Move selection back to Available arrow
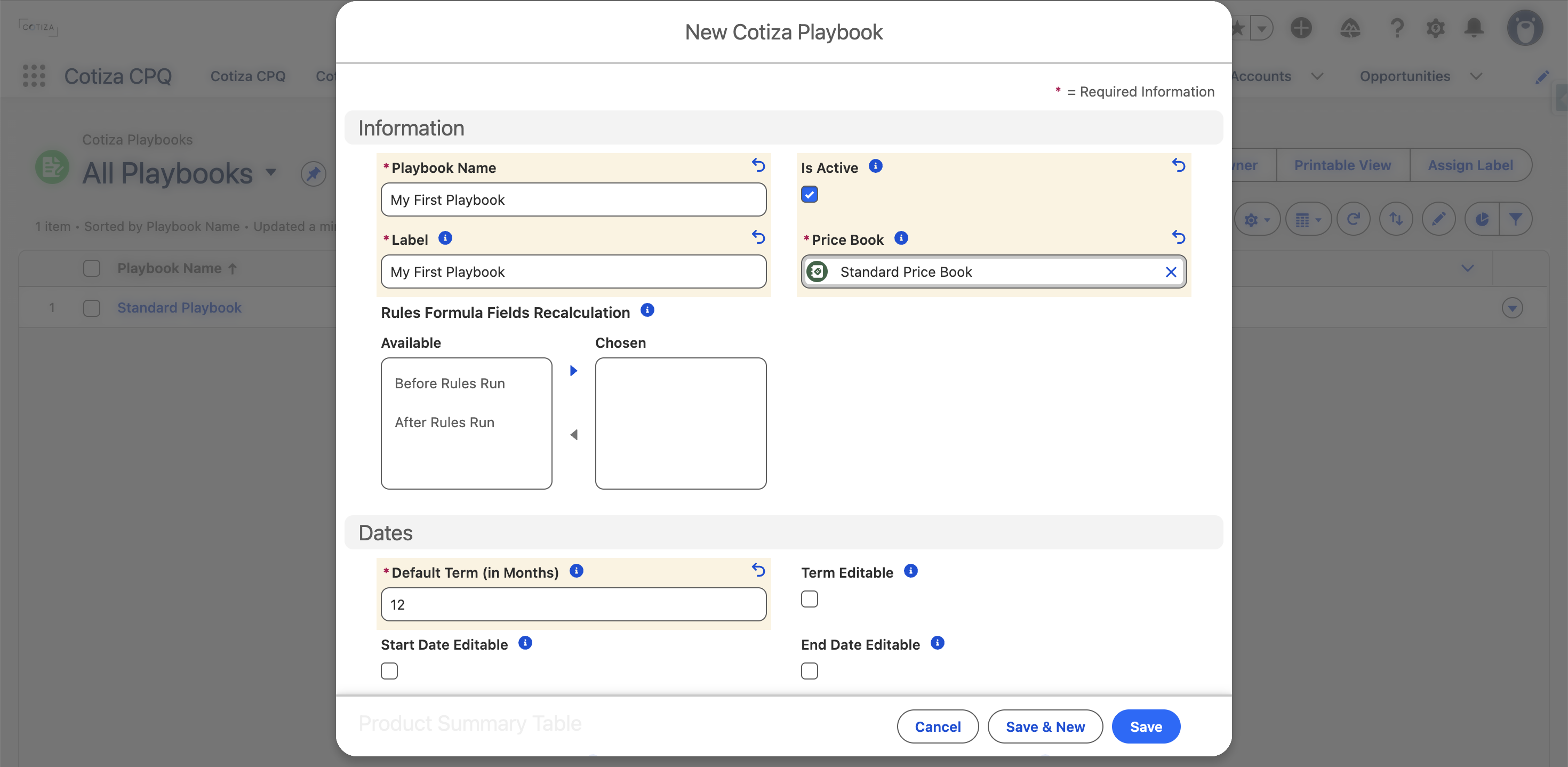 (573, 435)
